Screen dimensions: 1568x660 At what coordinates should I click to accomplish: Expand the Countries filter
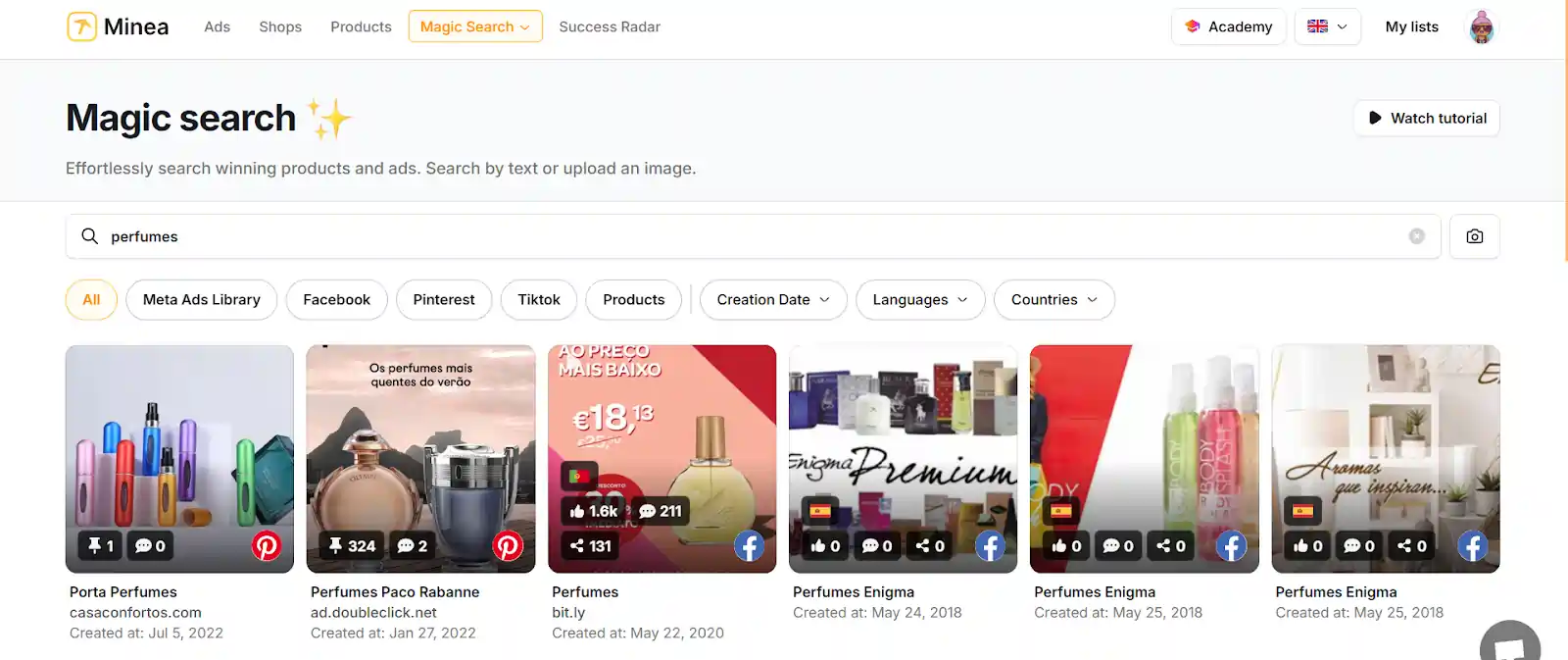(x=1054, y=300)
